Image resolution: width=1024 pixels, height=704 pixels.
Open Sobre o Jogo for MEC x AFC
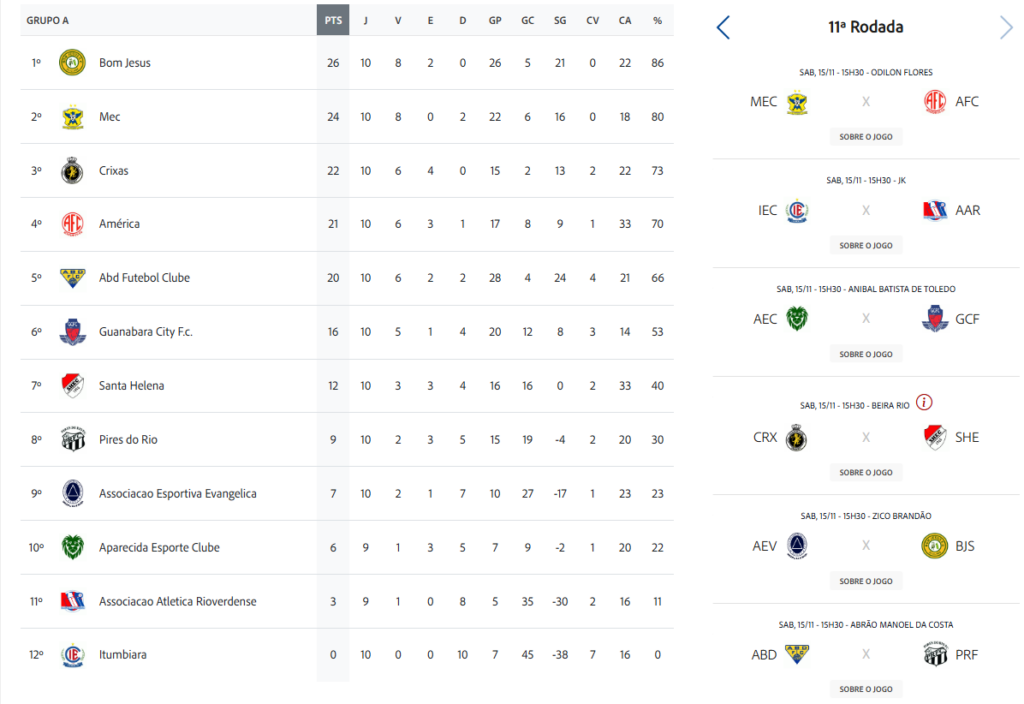point(865,137)
